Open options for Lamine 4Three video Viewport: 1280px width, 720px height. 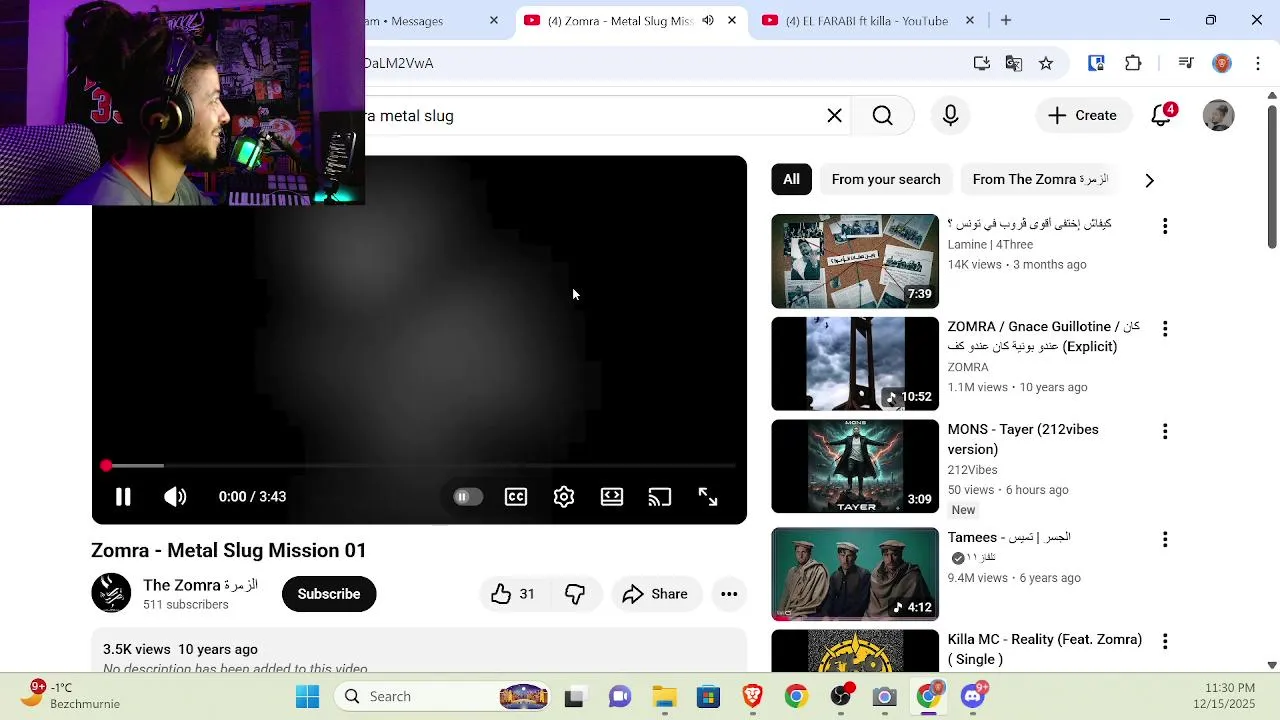(x=1165, y=226)
